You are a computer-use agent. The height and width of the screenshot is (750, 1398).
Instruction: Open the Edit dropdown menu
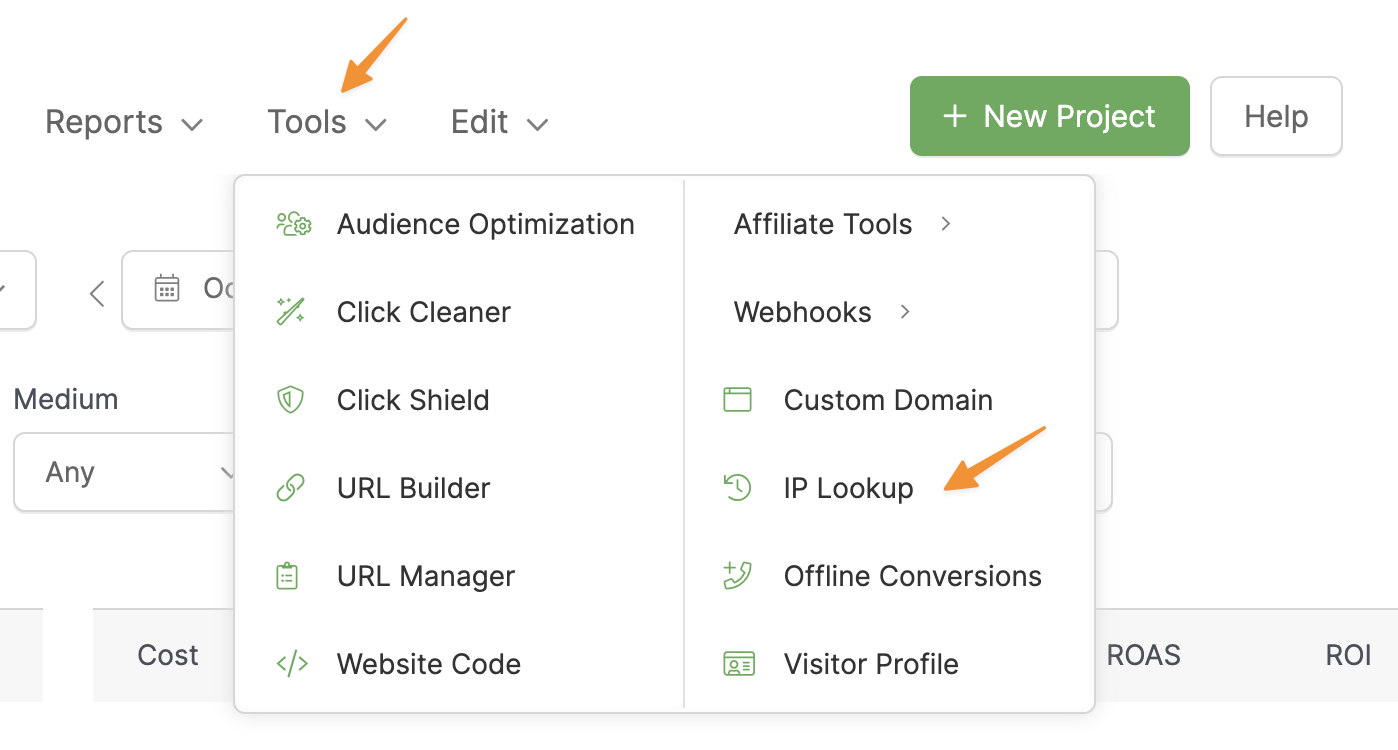[499, 122]
